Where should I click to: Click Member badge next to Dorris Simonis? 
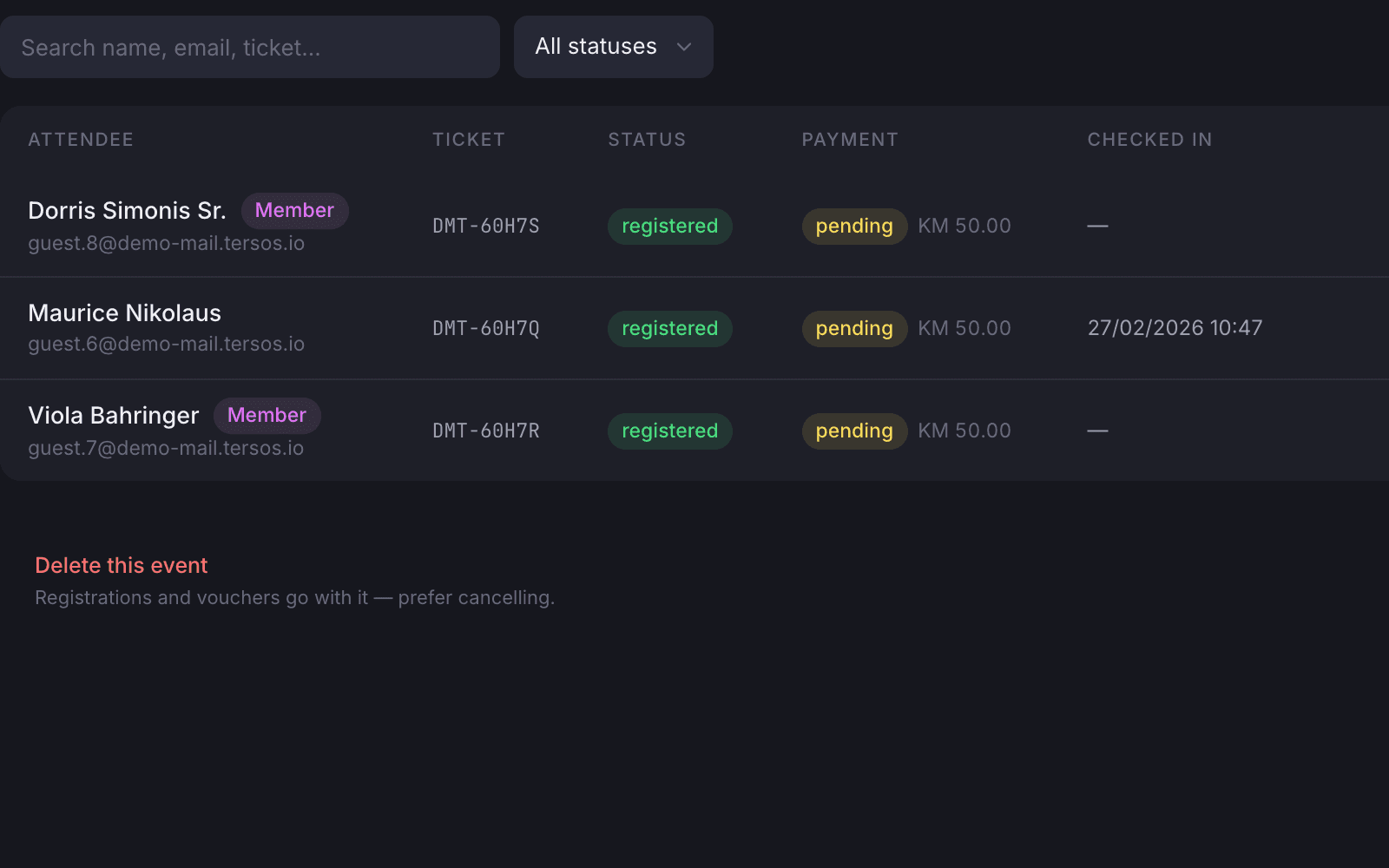[x=294, y=210]
